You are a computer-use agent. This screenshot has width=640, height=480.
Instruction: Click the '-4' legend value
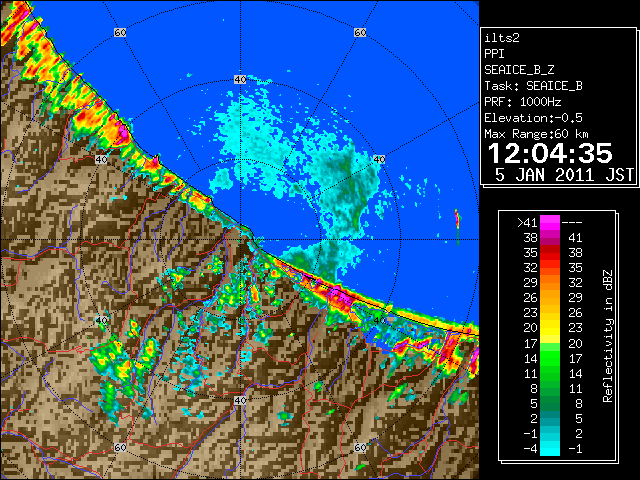[x=530, y=448]
